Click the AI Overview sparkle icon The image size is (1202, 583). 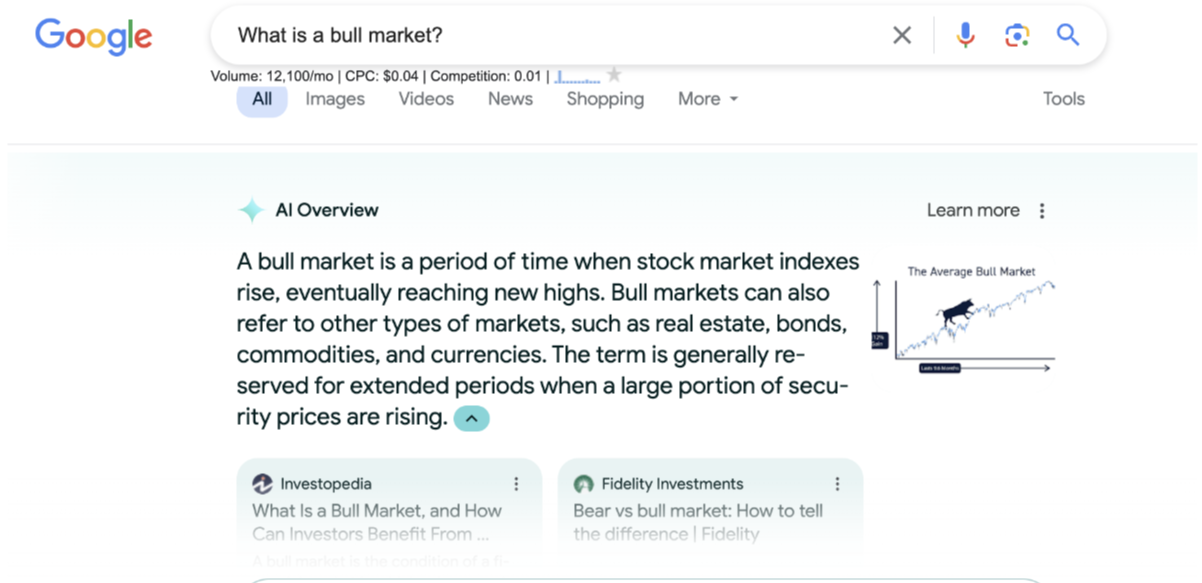pos(249,210)
